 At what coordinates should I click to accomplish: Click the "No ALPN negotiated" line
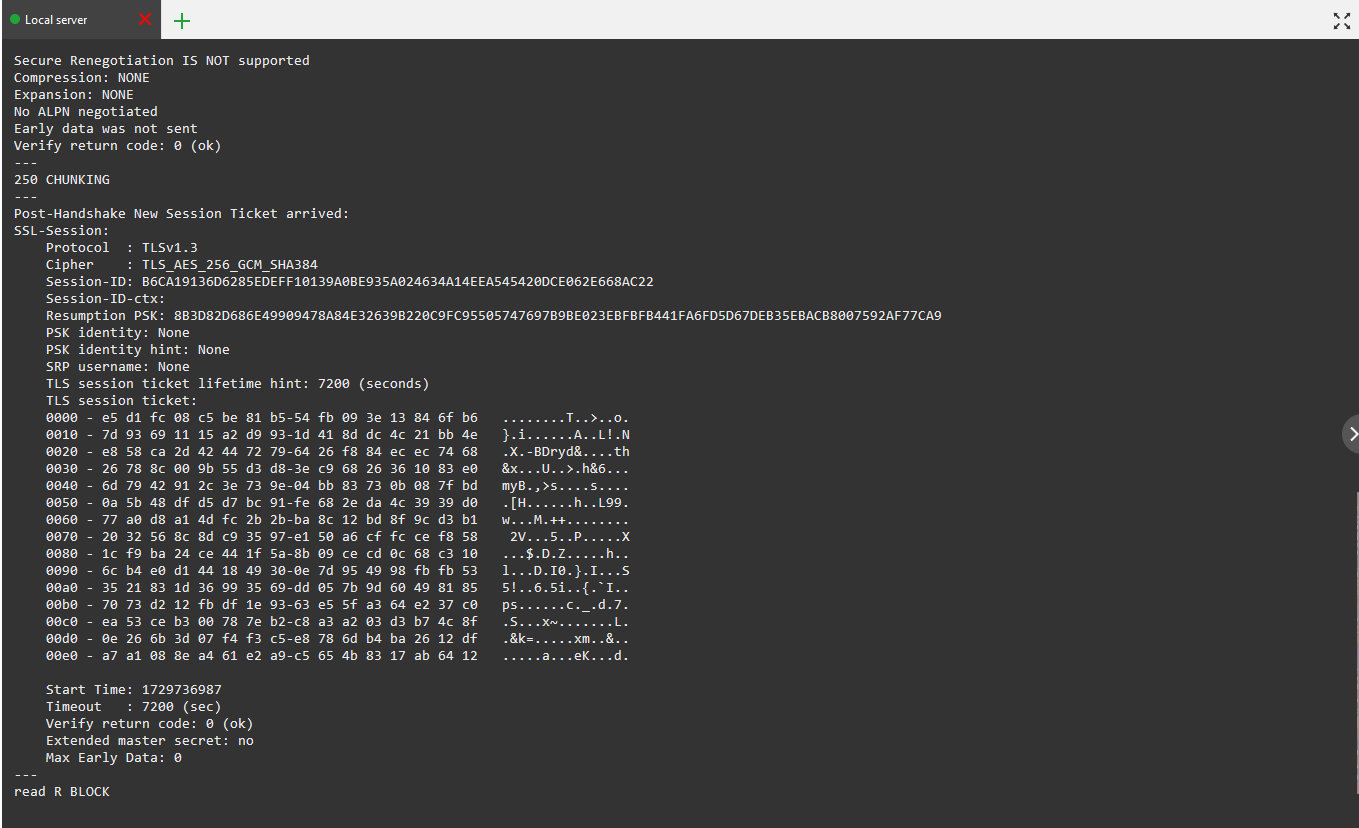tap(85, 111)
